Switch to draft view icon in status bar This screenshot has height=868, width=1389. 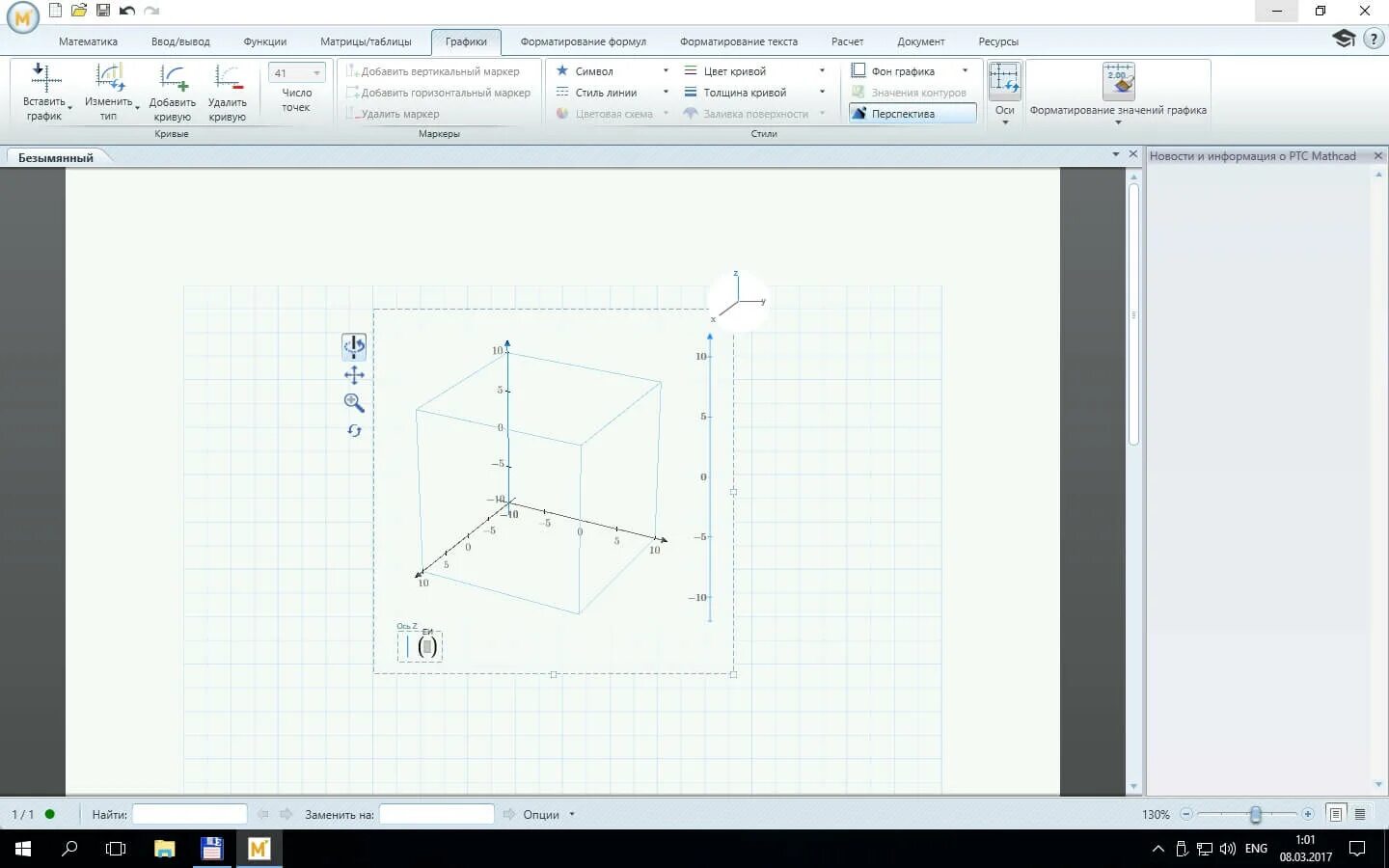pos(1360,814)
